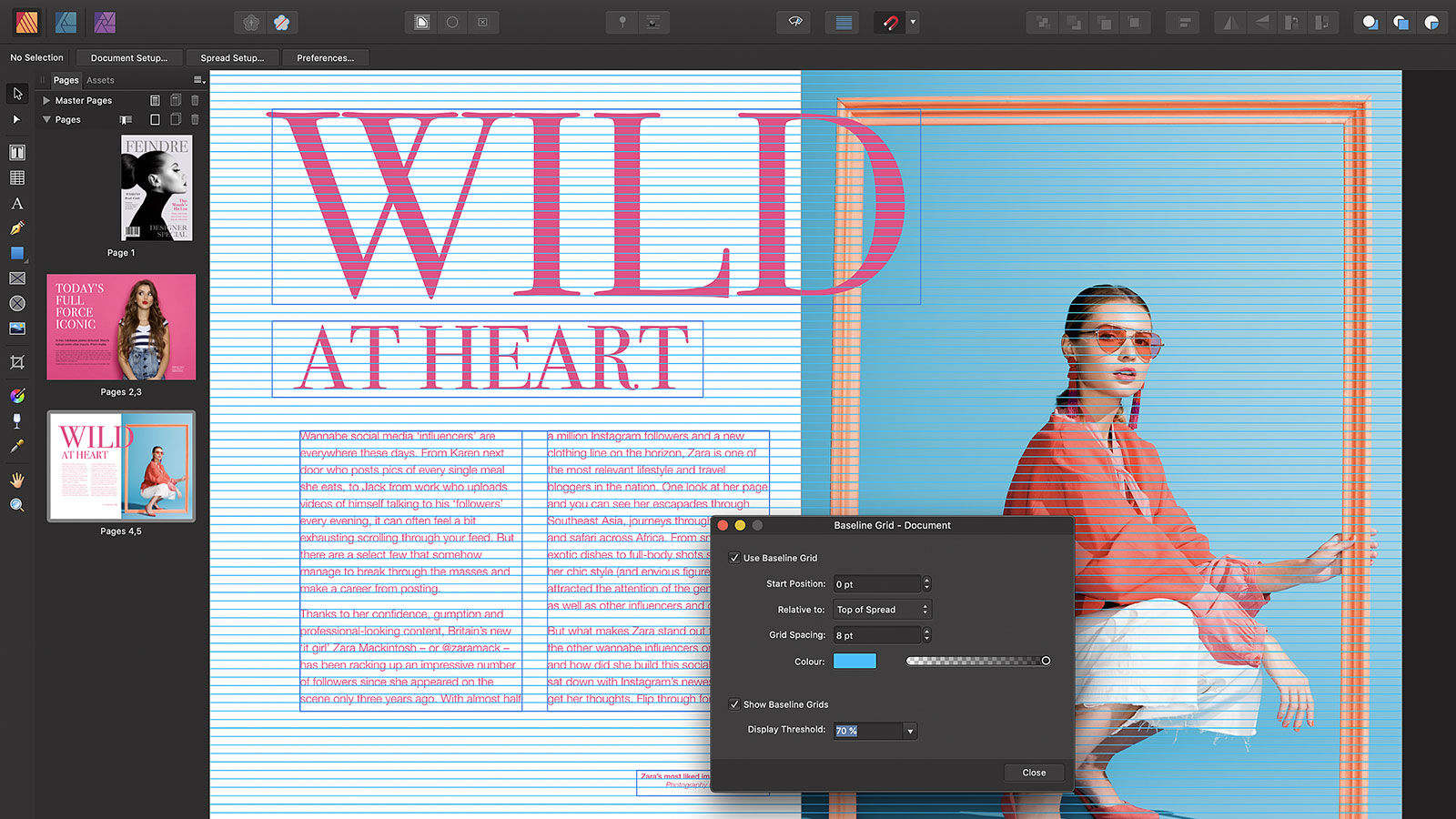Select the Artistic Text tool
1456x819 pixels.
pyautogui.click(x=17, y=203)
